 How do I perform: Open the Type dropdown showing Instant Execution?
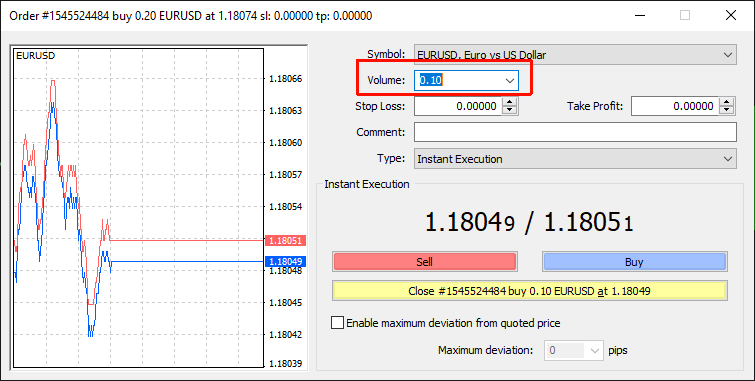click(575, 159)
